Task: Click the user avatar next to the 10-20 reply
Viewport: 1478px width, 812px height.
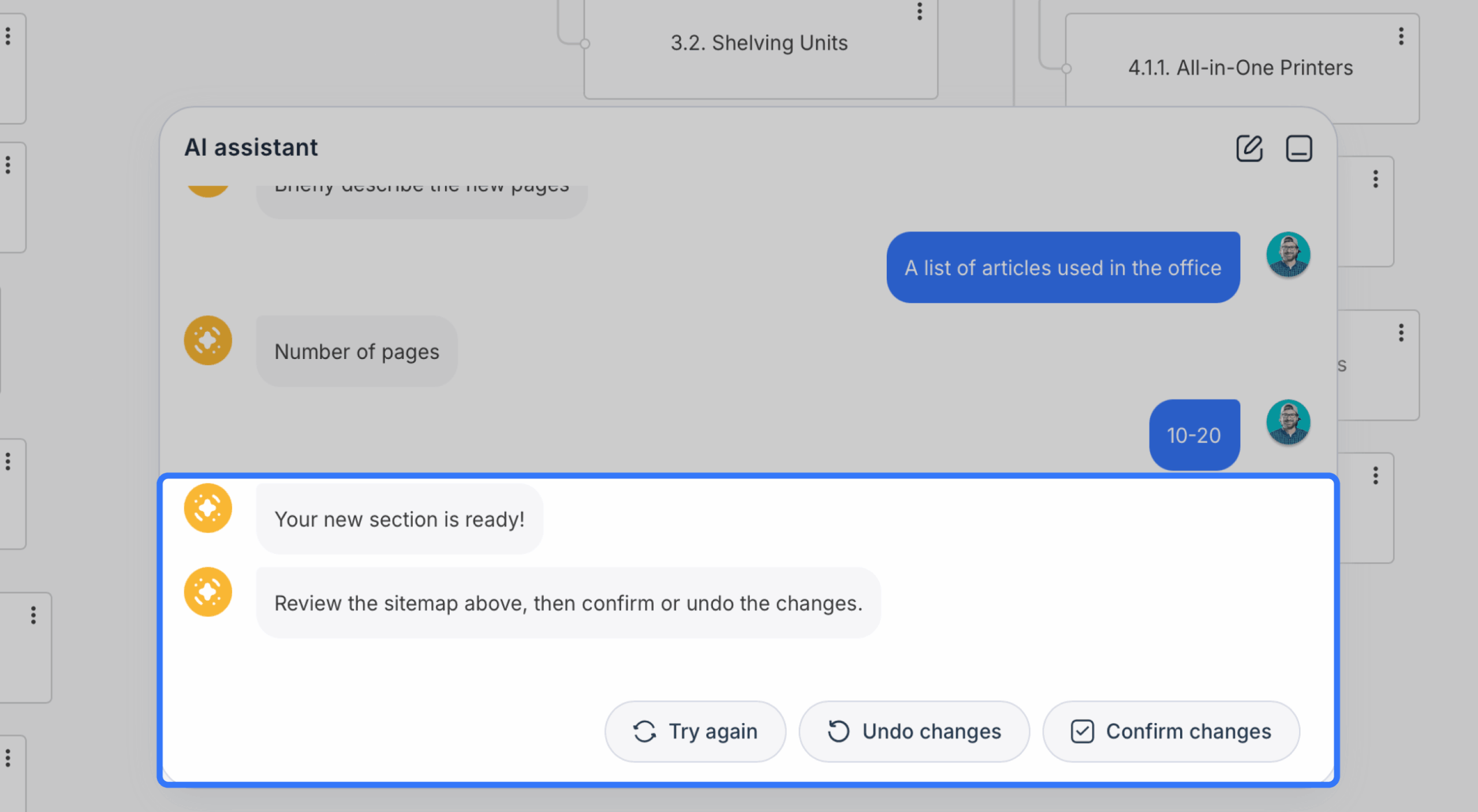Action: tap(1288, 422)
